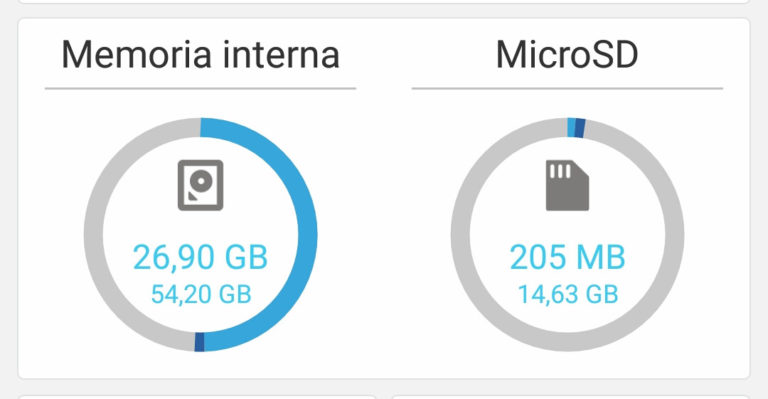Click the light blue segment on MicroSD ring
The height and width of the screenshot is (399, 768).
coord(571,127)
